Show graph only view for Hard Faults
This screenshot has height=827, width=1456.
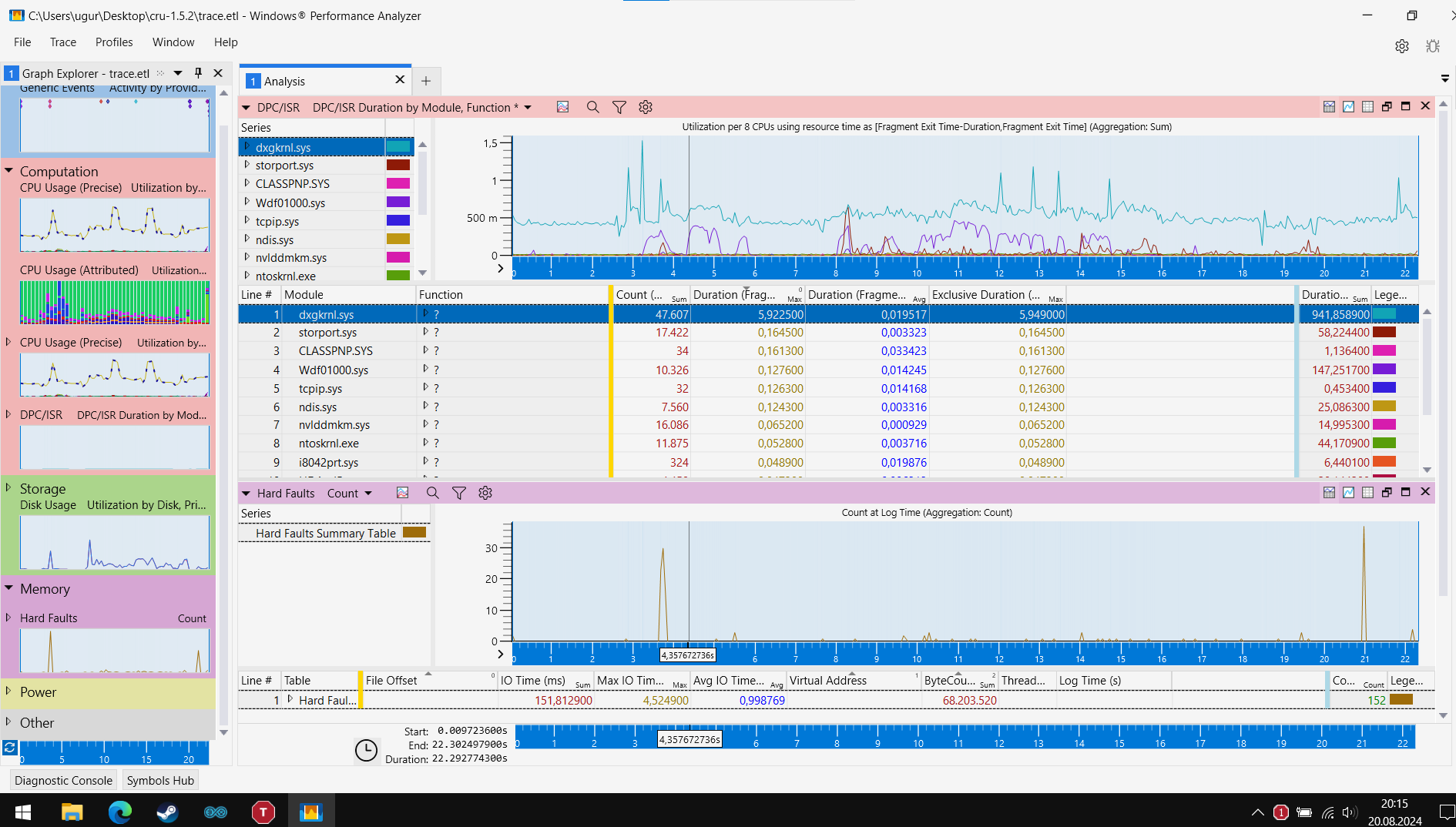pyautogui.click(x=1348, y=492)
